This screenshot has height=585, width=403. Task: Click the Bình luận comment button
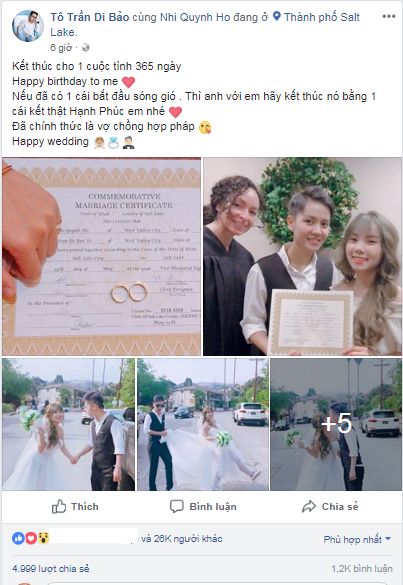pyautogui.click(x=203, y=507)
